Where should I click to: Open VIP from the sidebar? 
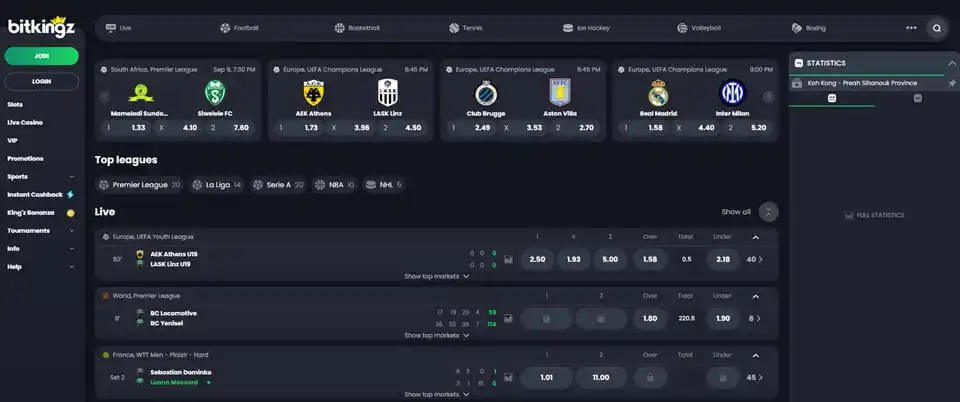[12, 141]
